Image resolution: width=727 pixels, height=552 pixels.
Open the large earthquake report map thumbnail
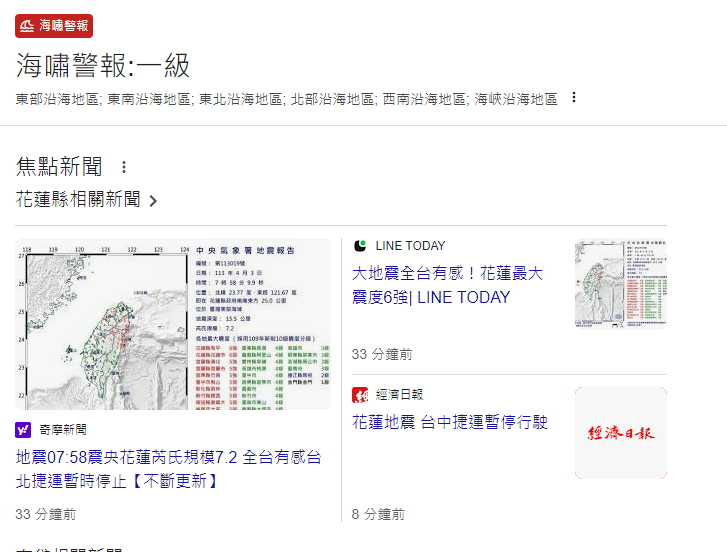pos(173,324)
